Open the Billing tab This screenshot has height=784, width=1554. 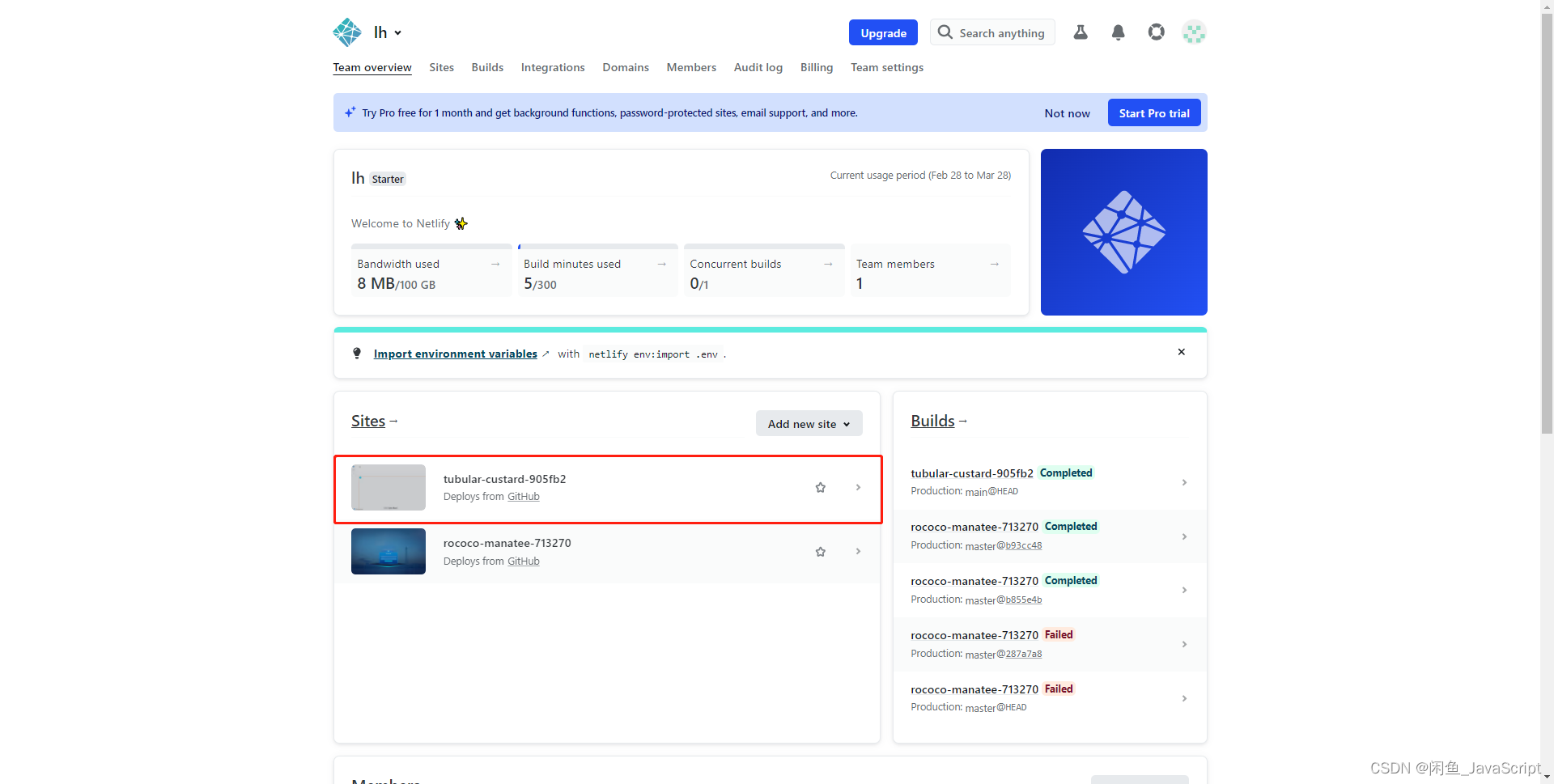tap(817, 67)
